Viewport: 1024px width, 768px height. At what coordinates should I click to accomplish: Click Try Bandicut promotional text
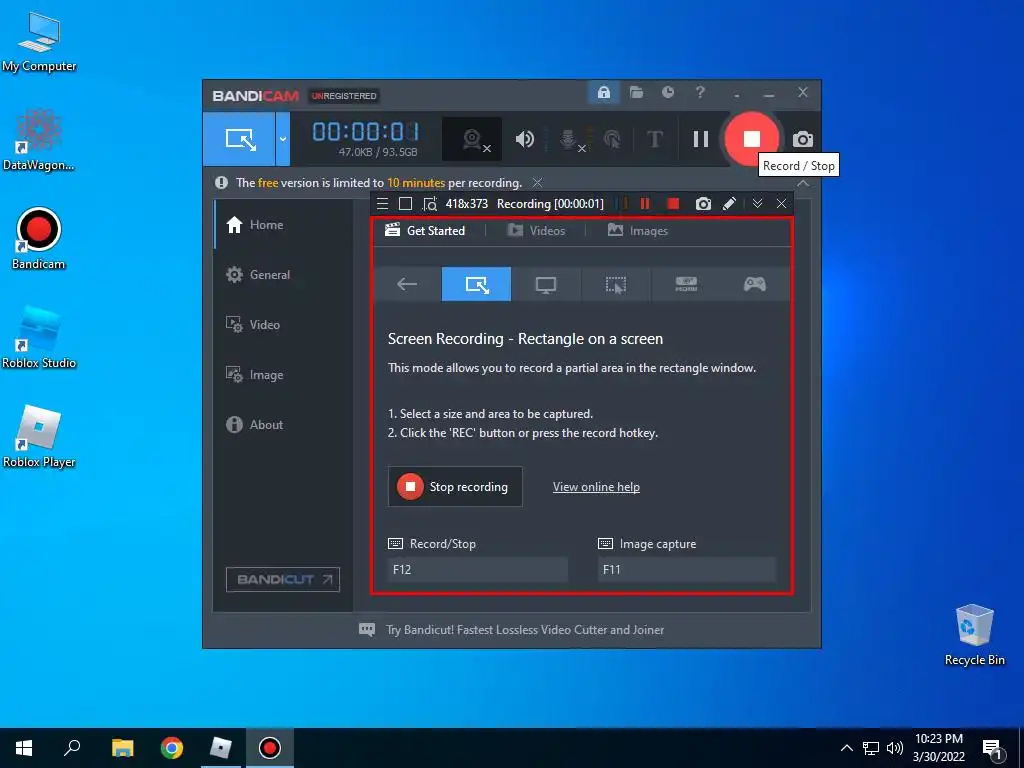pyautogui.click(x=525, y=630)
